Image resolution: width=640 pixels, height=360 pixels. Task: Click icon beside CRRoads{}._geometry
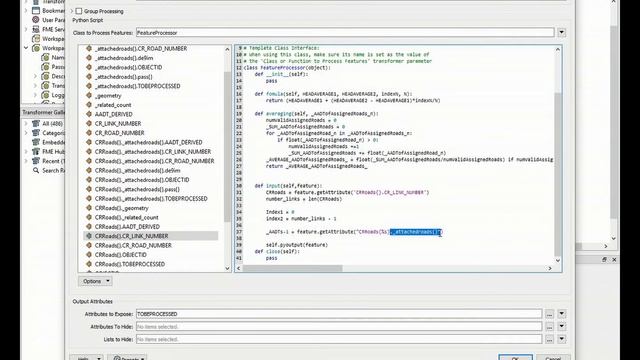89,208
